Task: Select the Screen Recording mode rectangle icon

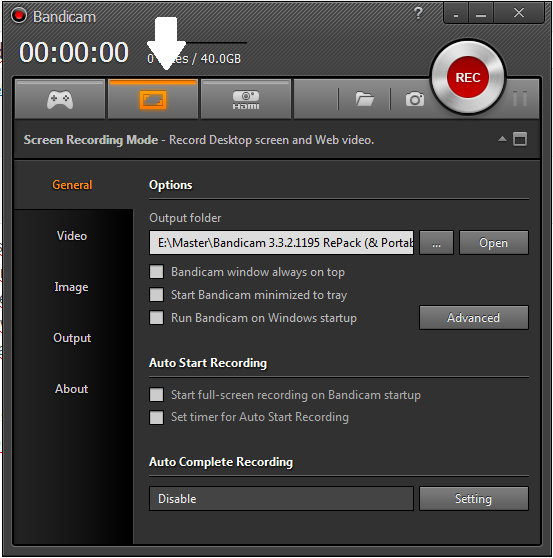Action: (153, 99)
